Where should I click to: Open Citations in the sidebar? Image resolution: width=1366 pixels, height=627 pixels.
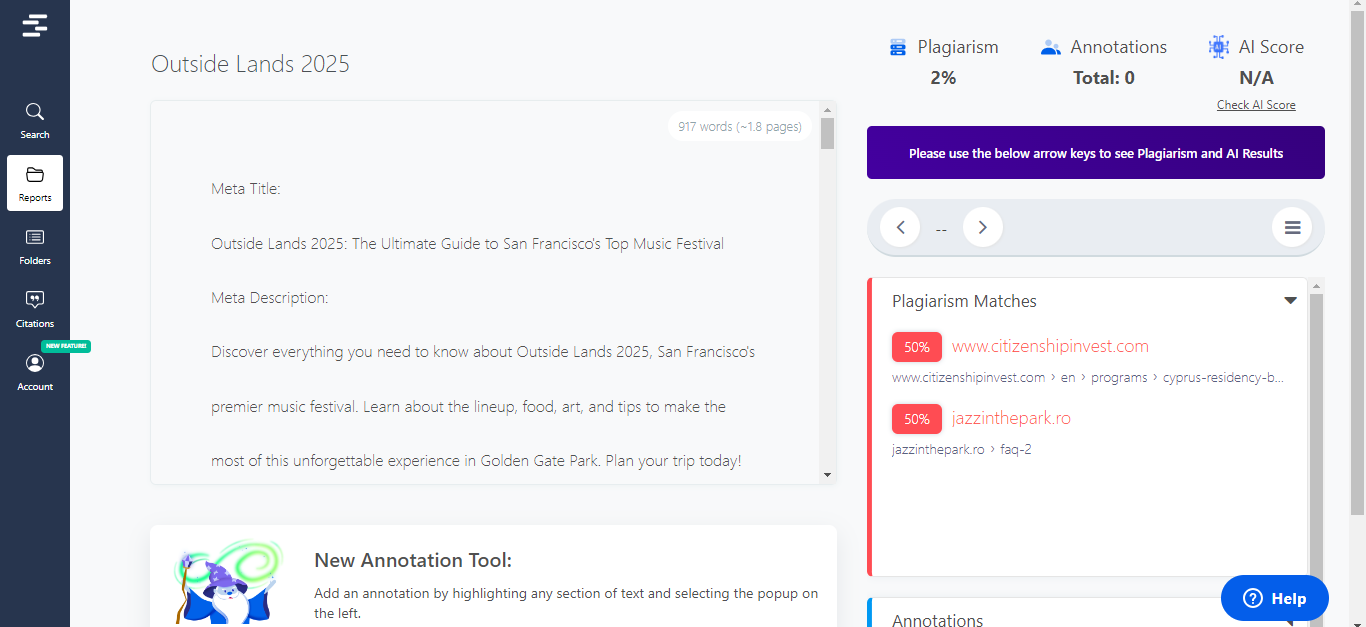tap(35, 309)
